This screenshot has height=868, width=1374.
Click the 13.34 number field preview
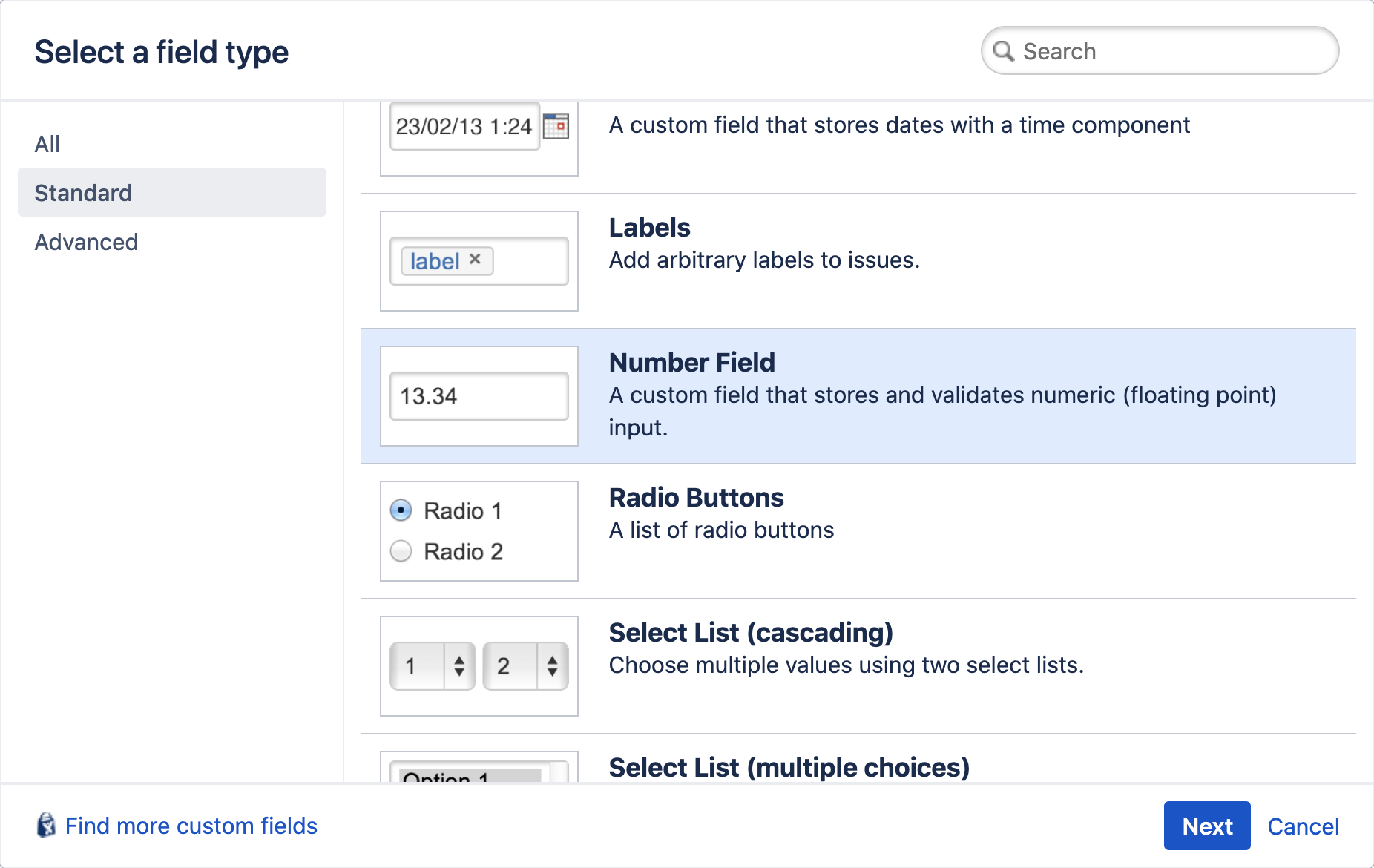click(x=479, y=396)
